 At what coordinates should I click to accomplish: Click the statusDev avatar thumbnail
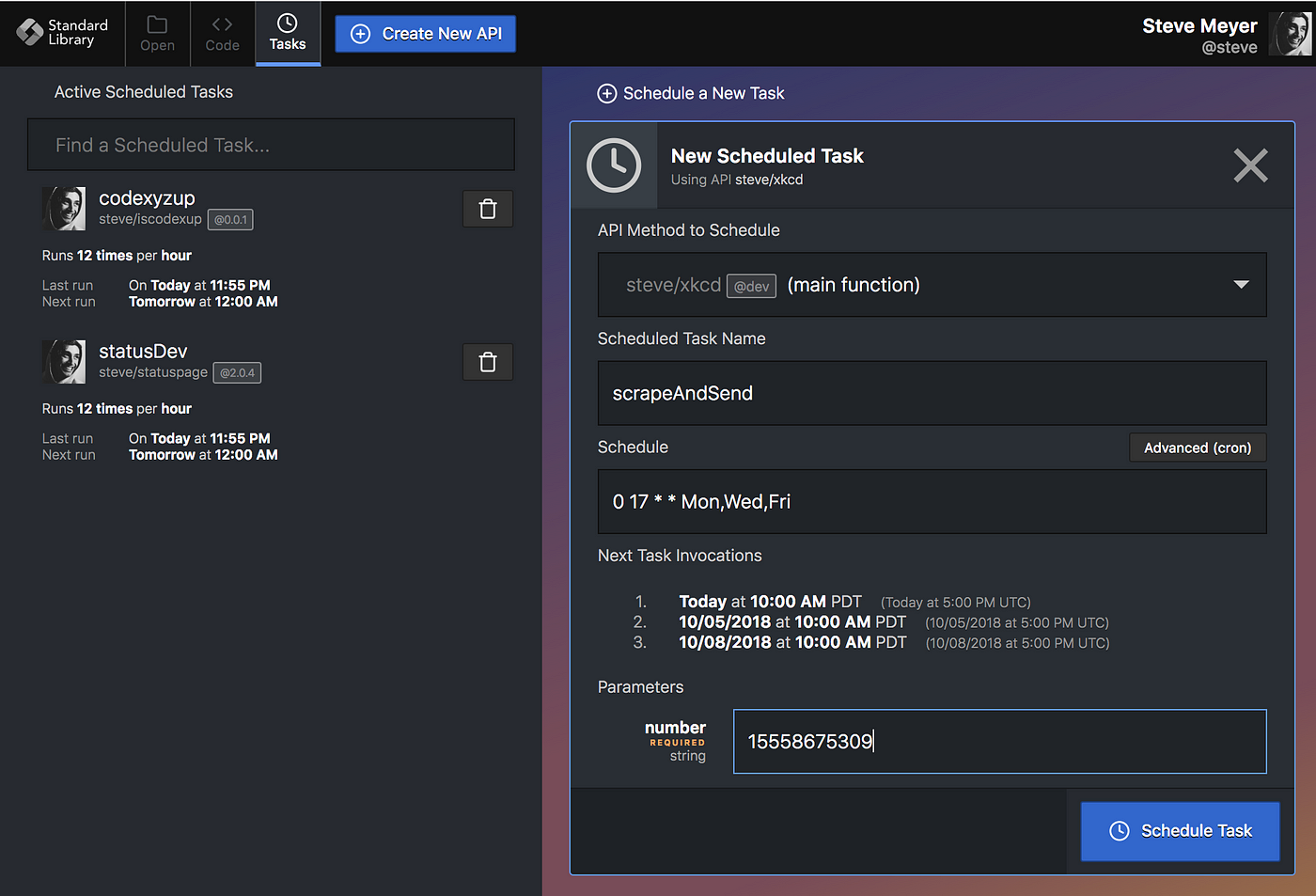tap(64, 362)
